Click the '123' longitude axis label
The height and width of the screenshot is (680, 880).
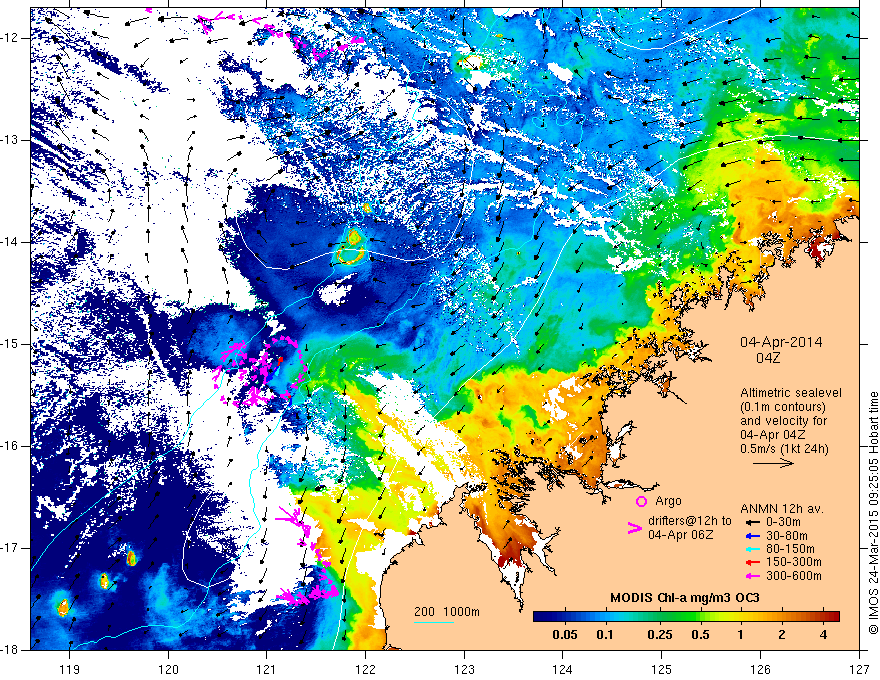tap(464, 669)
